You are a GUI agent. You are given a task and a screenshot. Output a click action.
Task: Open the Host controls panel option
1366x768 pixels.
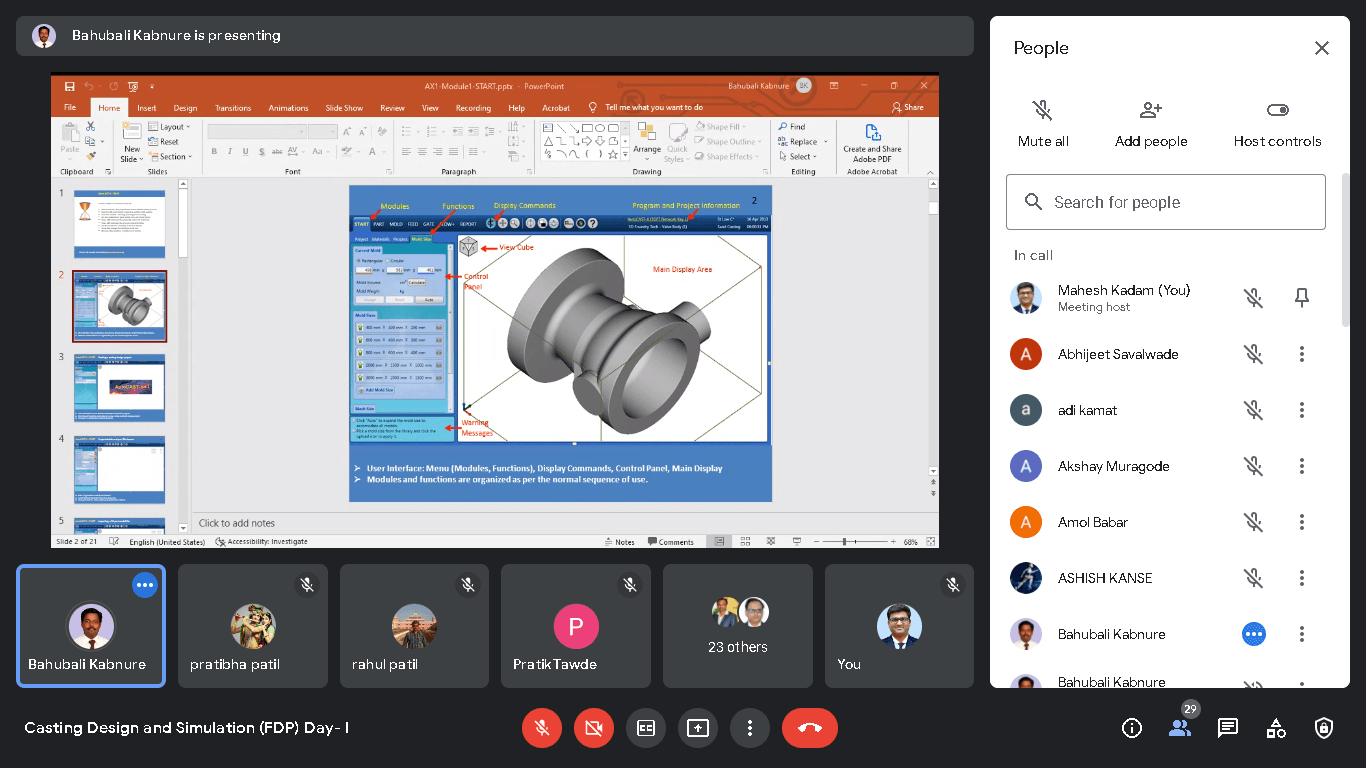1277,123
